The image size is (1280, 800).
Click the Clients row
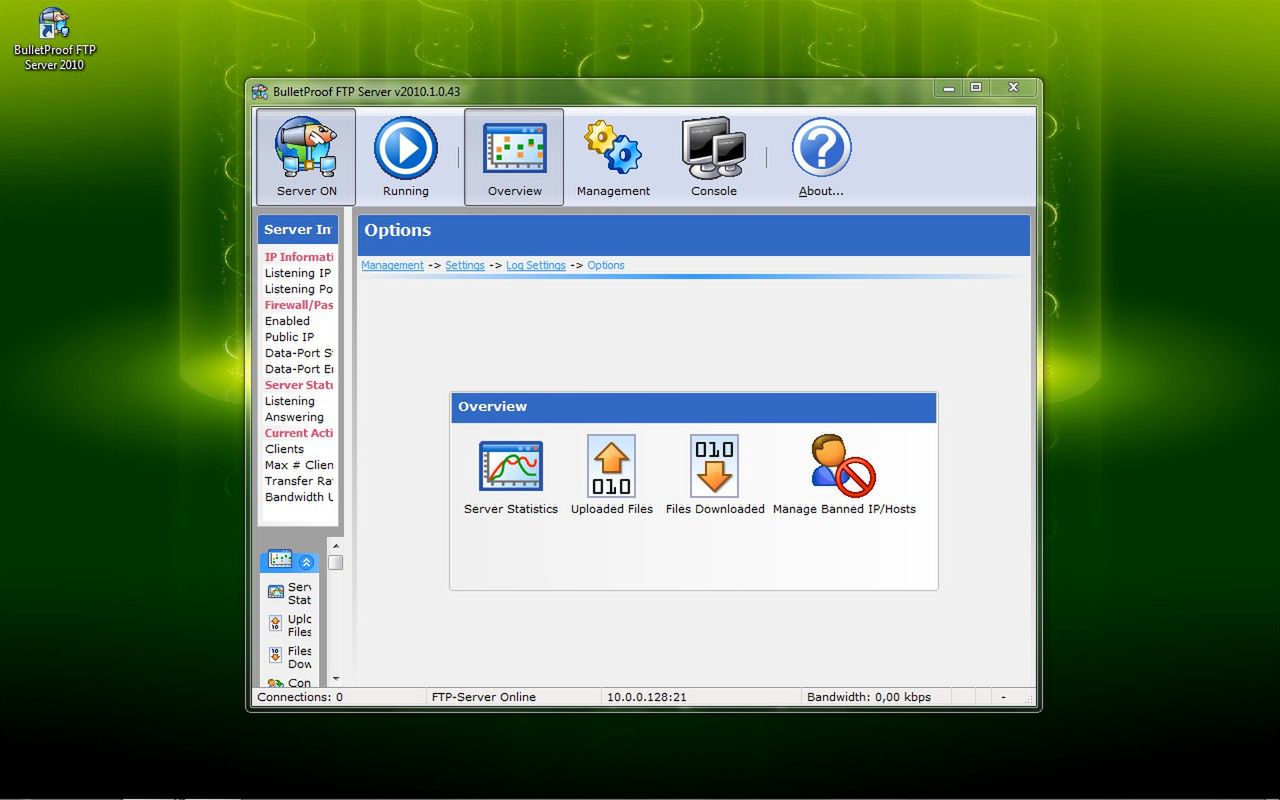[x=285, y=449]
